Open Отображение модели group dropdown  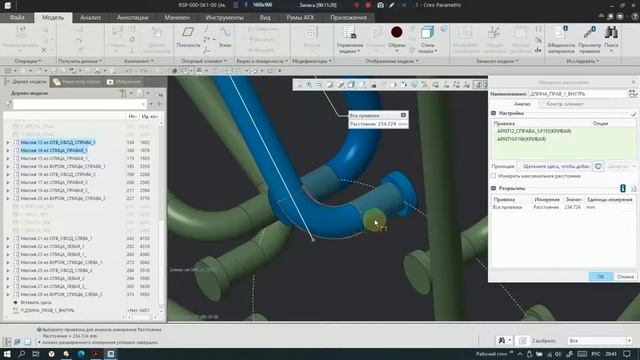tap(392, 61)
